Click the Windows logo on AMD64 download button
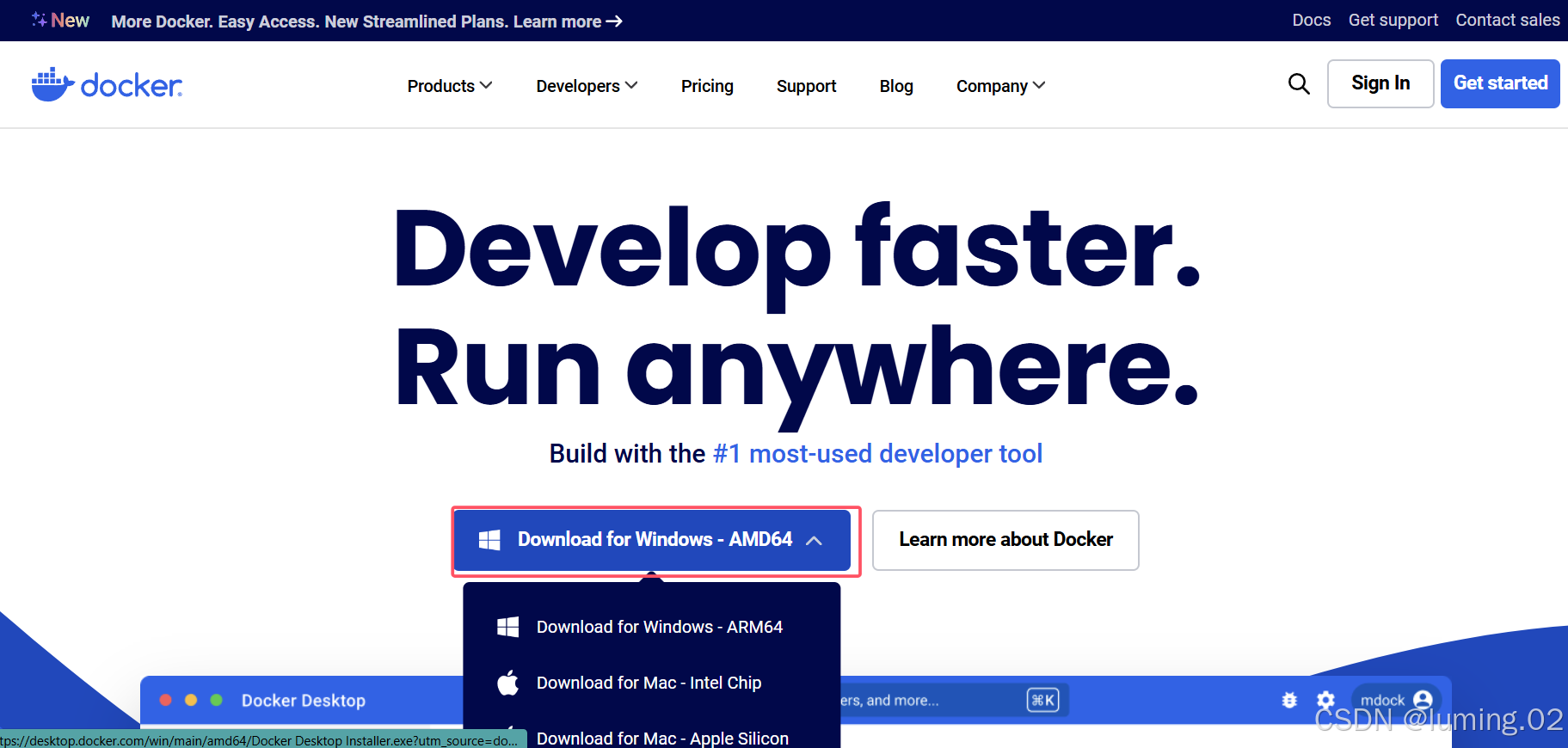The image size is (1568, 748). 489,540
